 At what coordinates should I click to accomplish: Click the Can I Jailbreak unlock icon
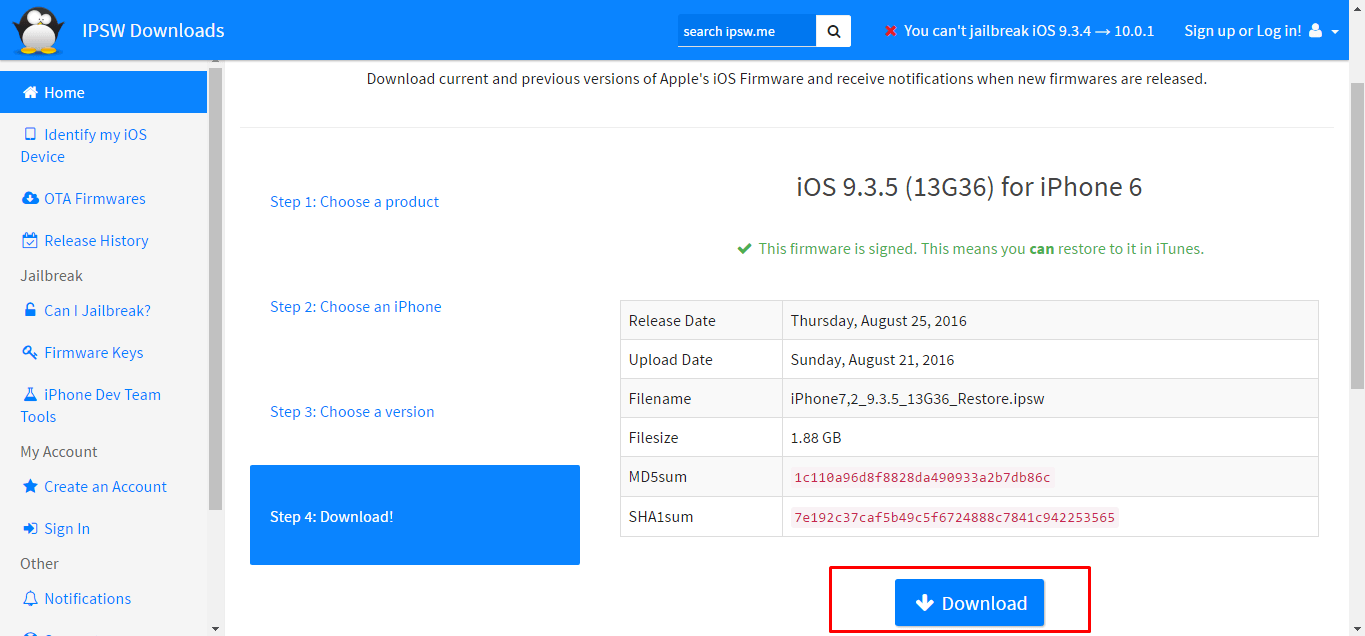pyautogui.click(x=30, y=310)
